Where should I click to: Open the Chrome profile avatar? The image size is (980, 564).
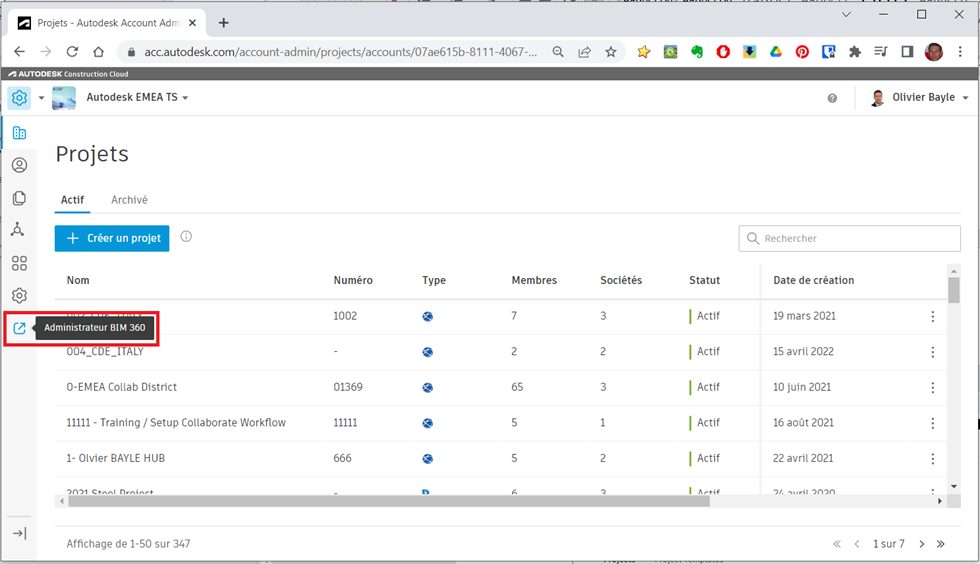[x=934, y=52]
